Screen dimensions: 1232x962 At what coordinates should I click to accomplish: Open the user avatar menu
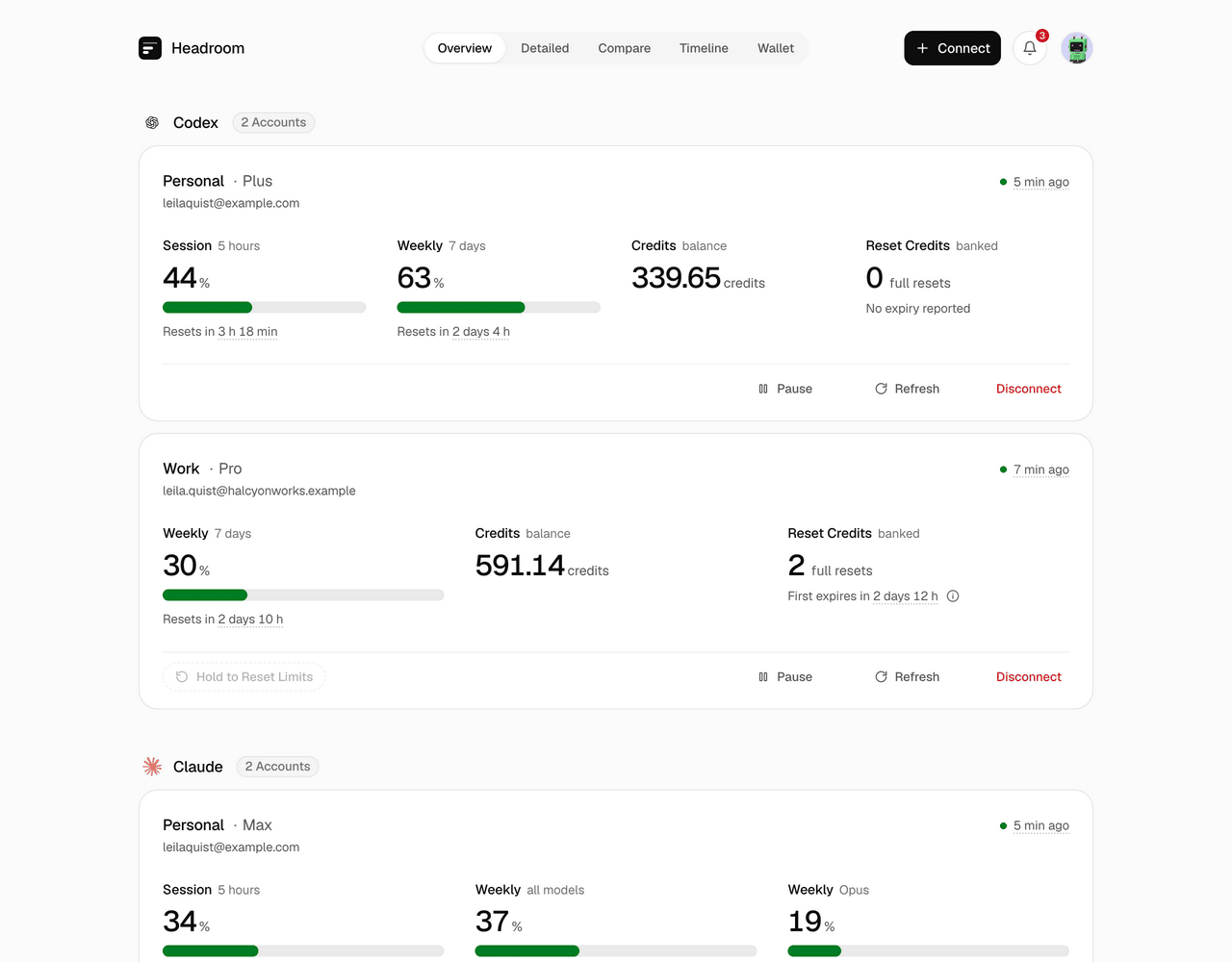1077,48
